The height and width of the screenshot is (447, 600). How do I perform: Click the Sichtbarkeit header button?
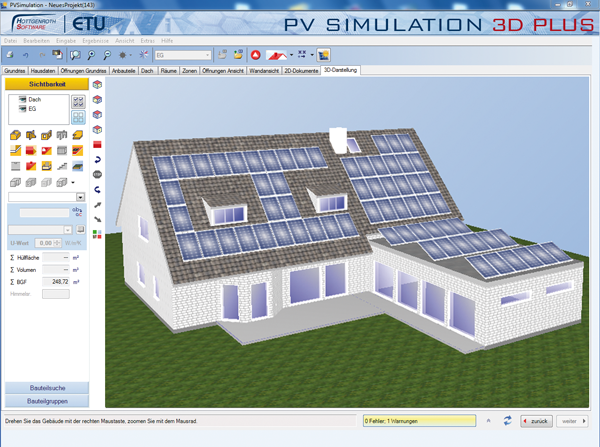(47, 84)
